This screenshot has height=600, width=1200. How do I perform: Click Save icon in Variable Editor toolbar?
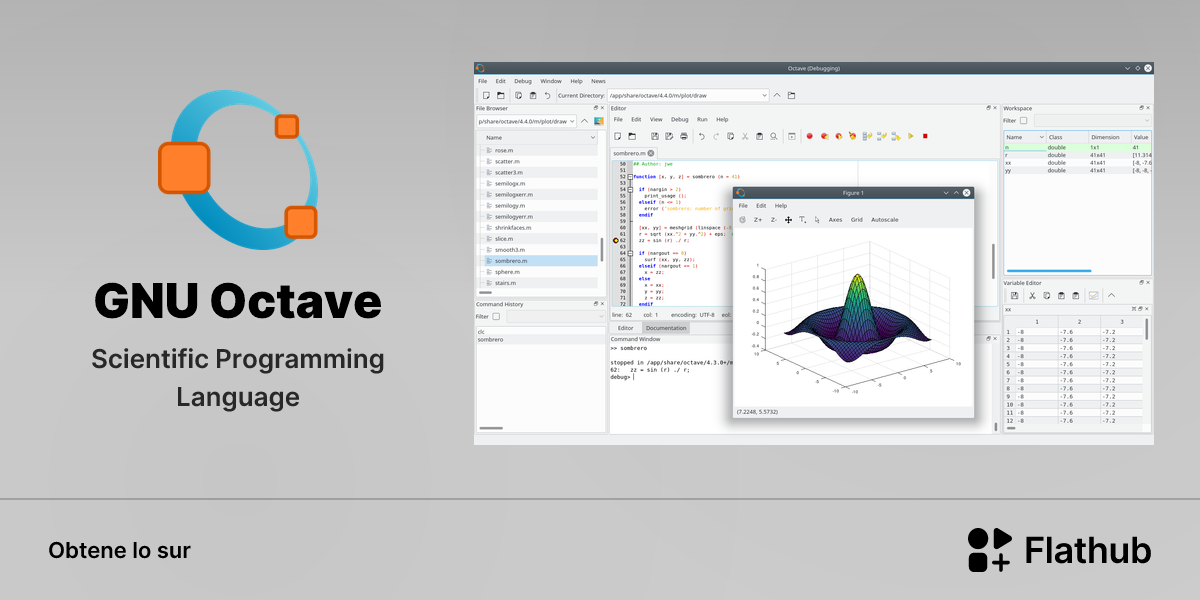point(1014,295)
